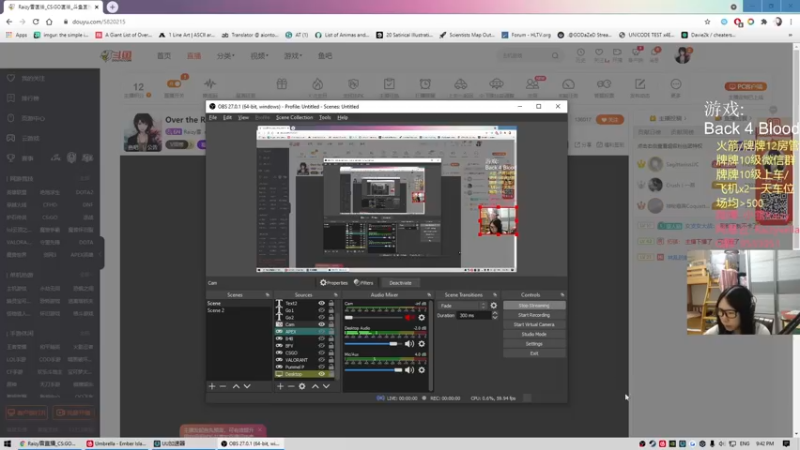
Task: Toggle visibility of Text2 source
Action: pos(321,303)
